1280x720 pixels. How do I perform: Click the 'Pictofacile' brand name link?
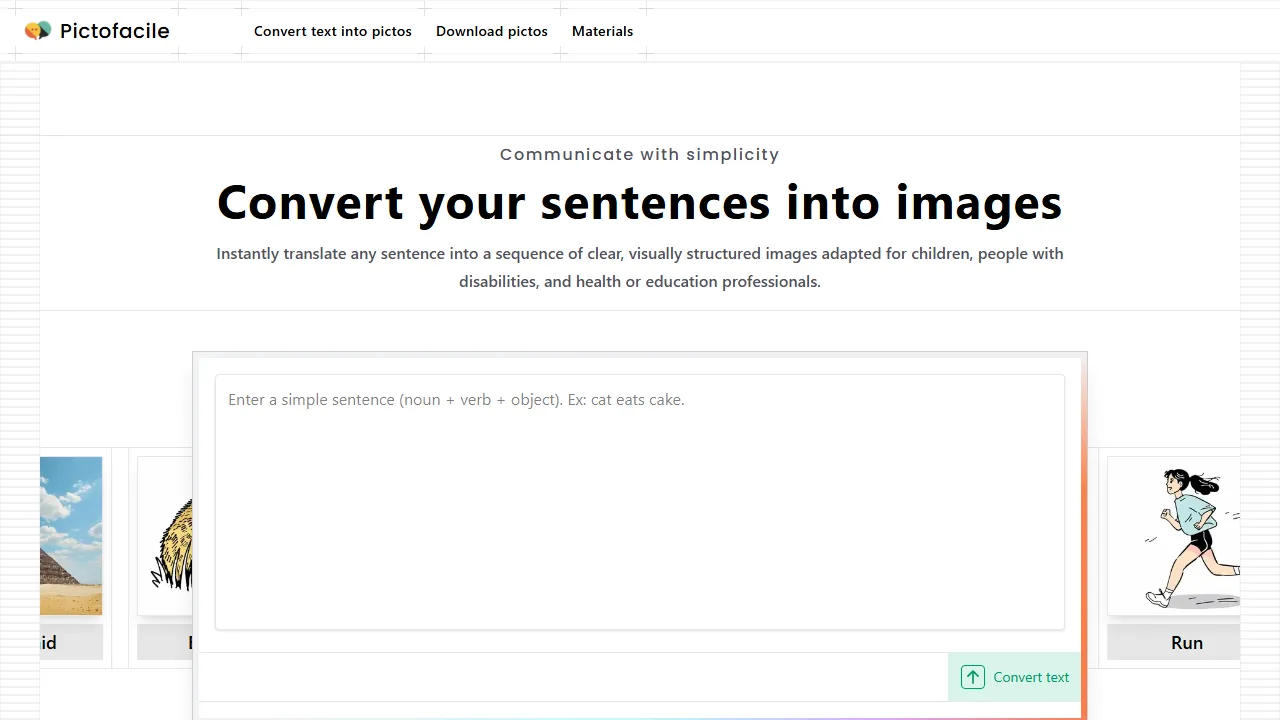[x=114, y=31]
